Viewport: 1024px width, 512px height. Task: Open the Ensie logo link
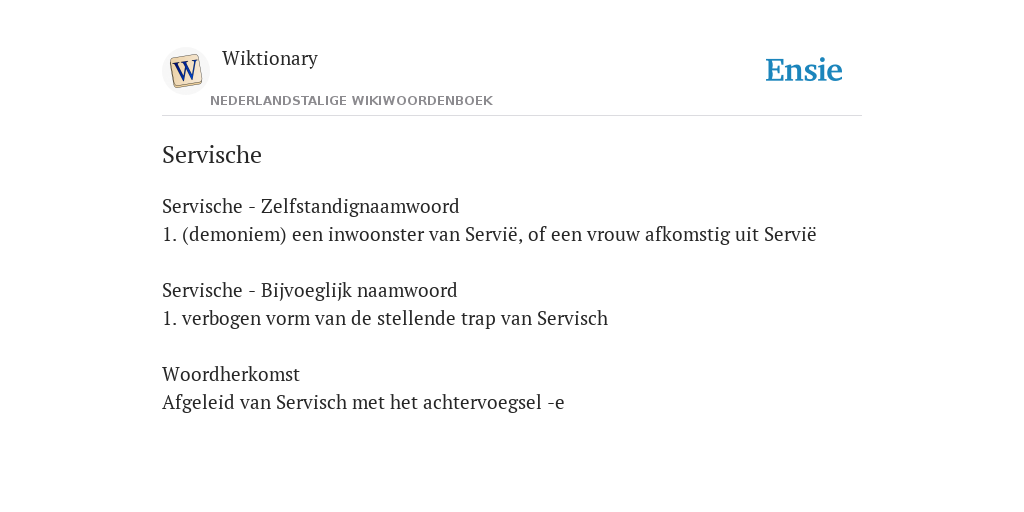click(x=804, y=70)
